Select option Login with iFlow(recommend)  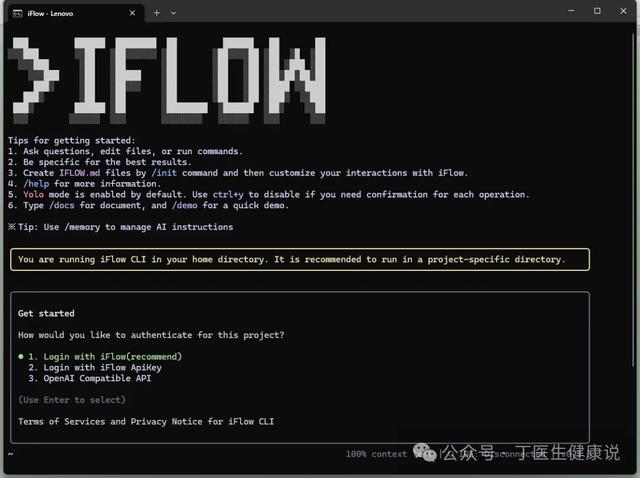pyautogui.click(x=105, y=356)
